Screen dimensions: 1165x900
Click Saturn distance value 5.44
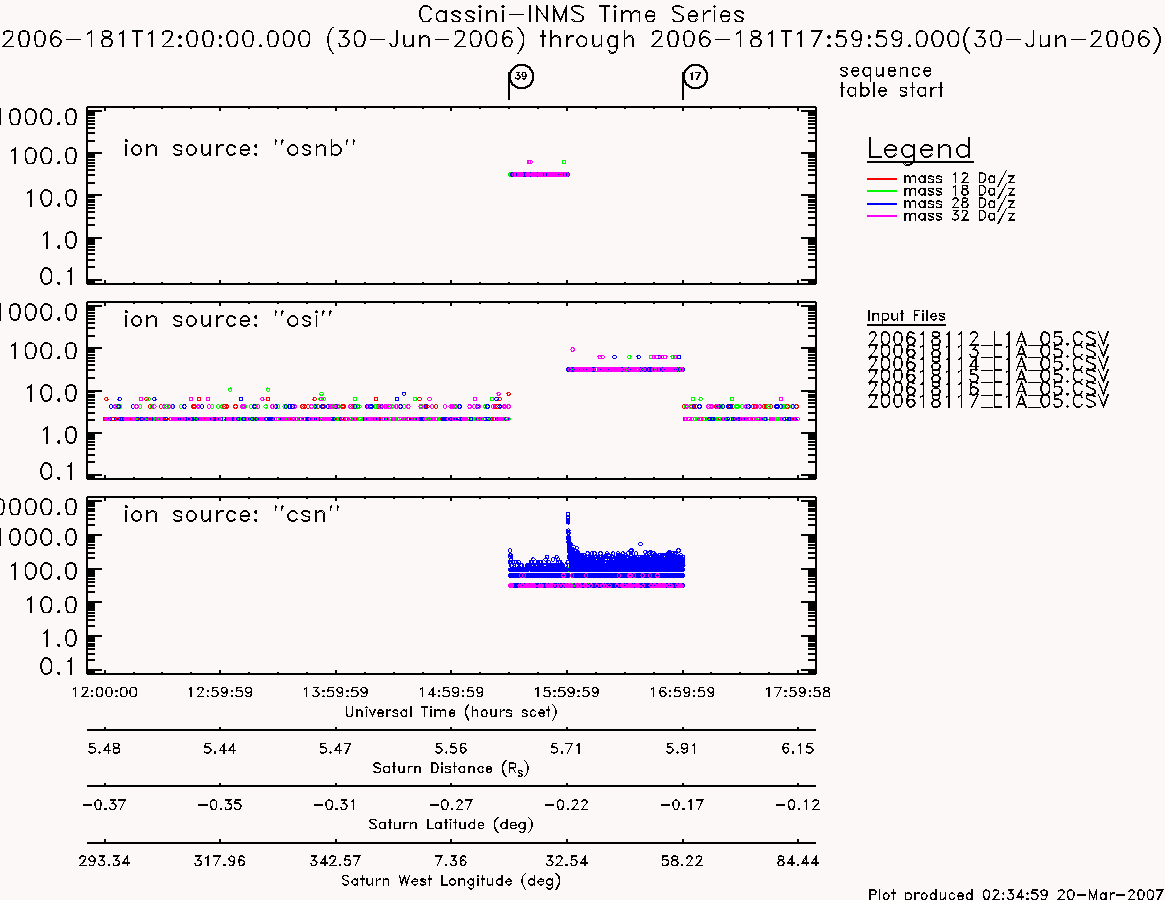220,748
